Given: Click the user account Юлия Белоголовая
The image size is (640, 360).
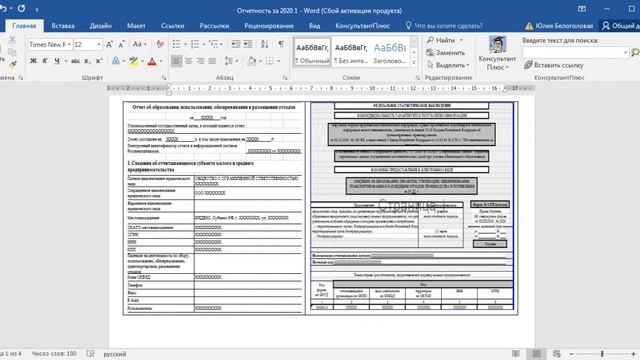Looking at the screenshot, I should (x=559, y=26).
